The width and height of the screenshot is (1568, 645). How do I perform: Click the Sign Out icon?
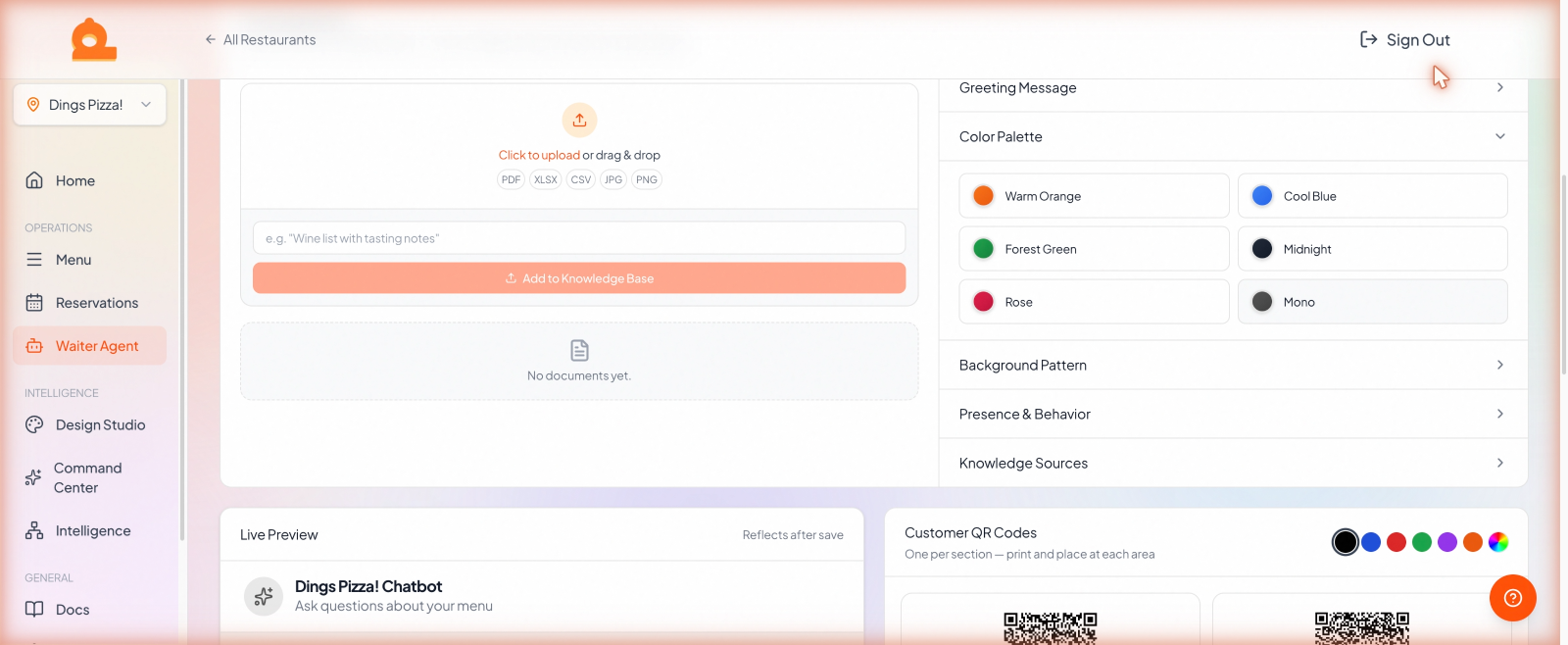coord(1369,39)
